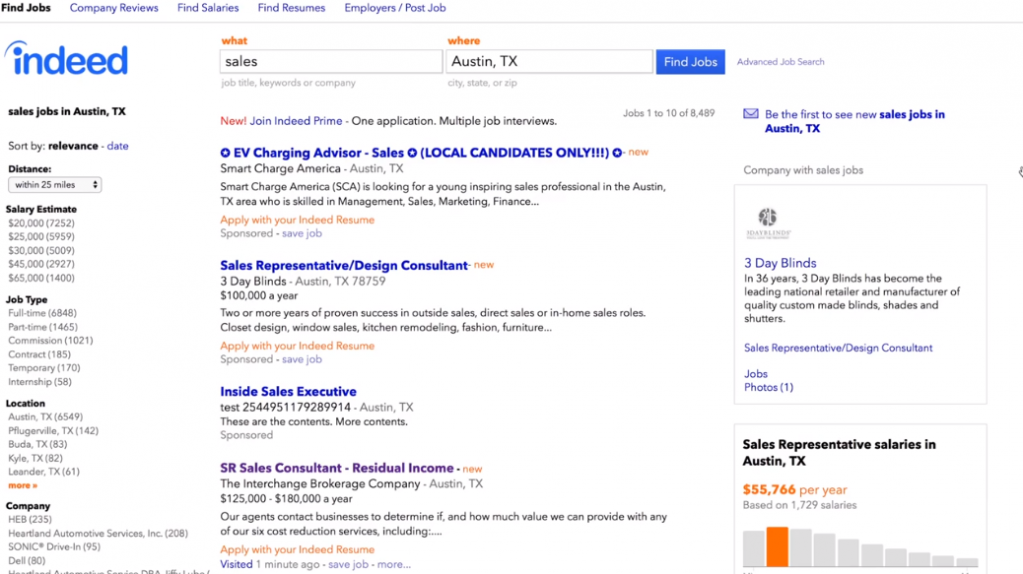Open 3 Day Blinds Jobs link
Screen dimensions: 1023x574
756,374
